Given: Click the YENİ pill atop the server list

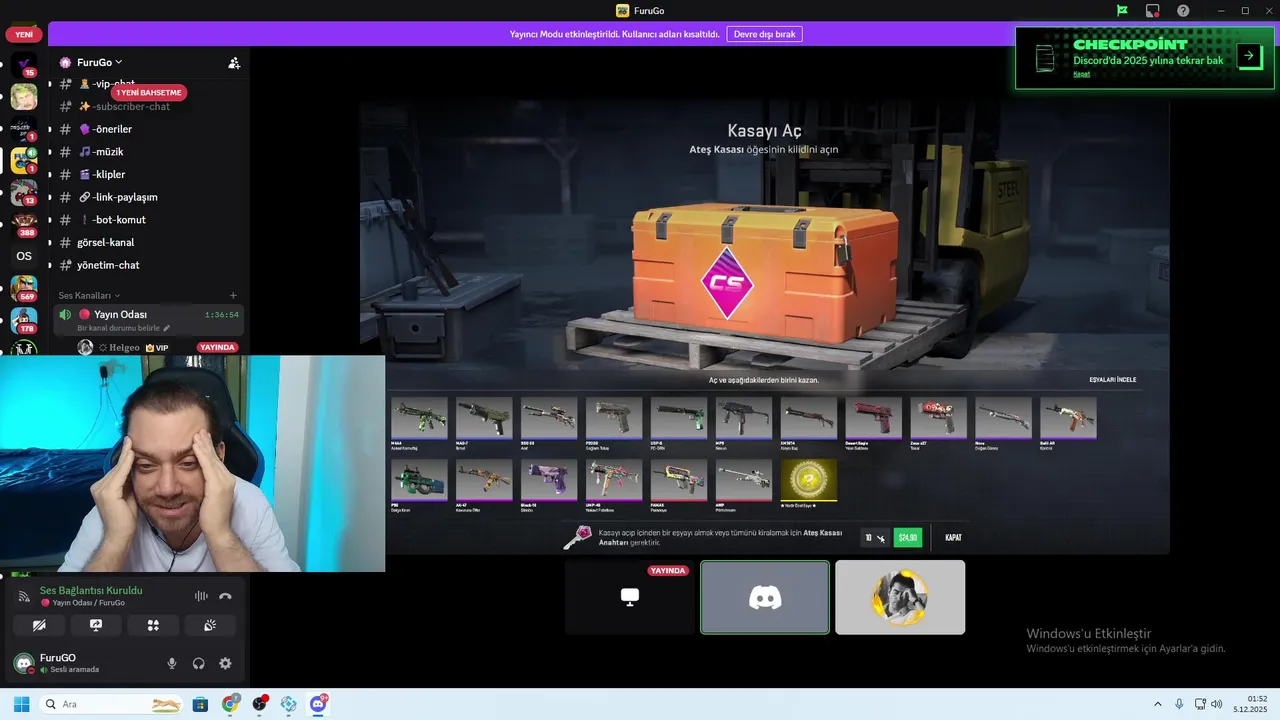Looking at the screenshot, I should [x=24, y=34].
